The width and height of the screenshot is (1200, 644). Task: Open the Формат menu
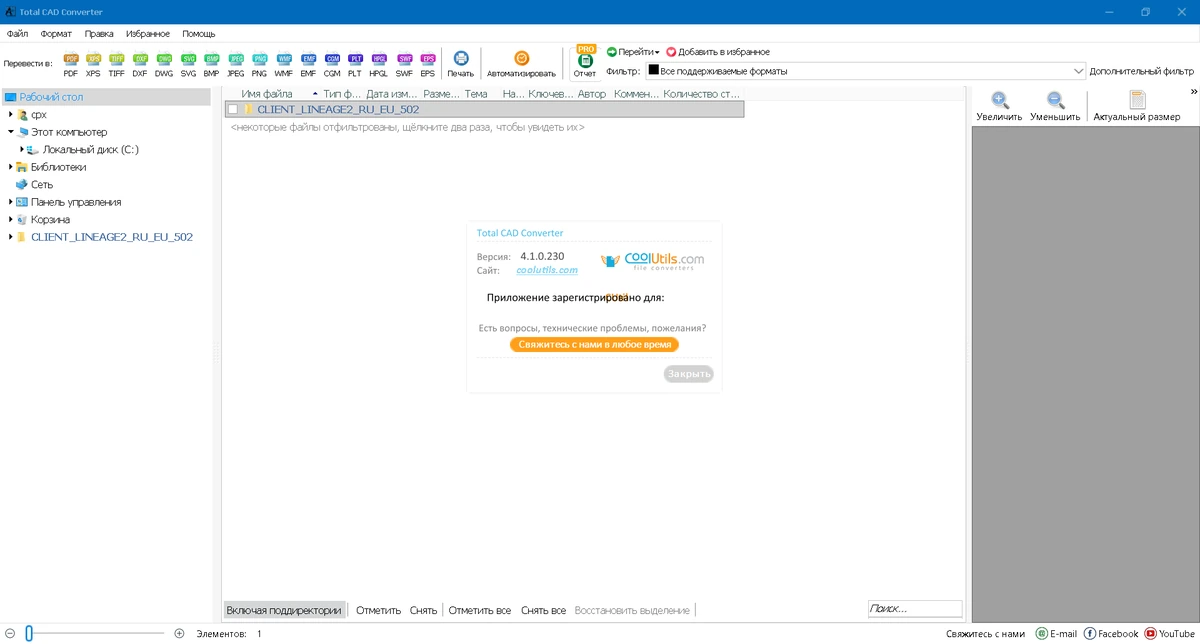pos(56,34)
